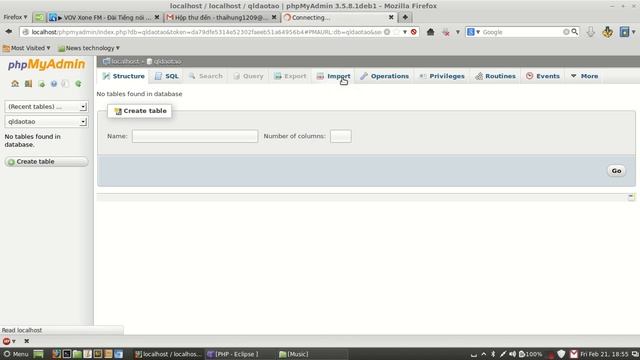This screenshot has height=360, width=640.
Task: Switch to the SQL tab
Action: pos(167,76)
